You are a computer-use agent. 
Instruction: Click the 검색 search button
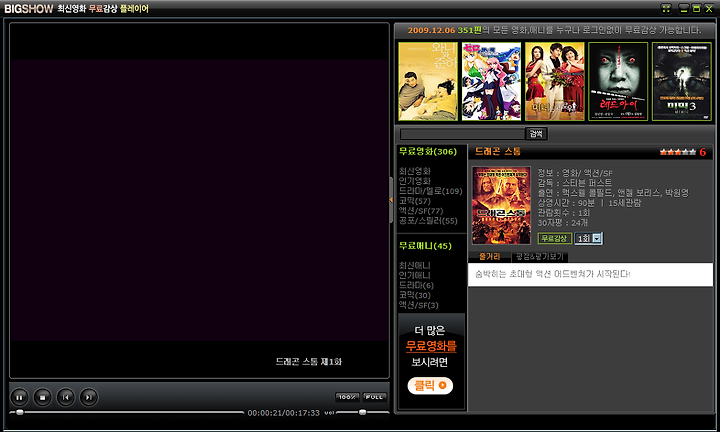536,134
